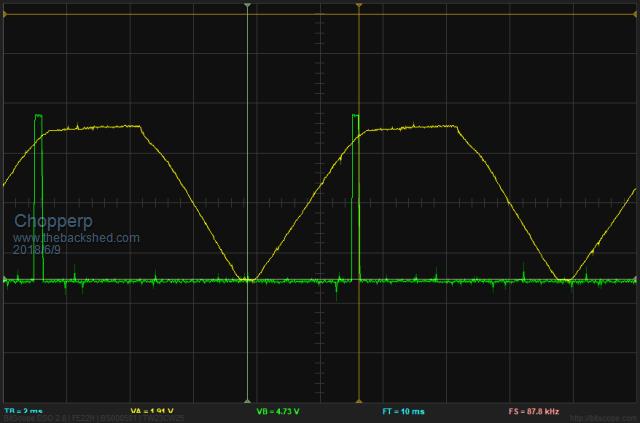Viewport: 640px width, 423px height.
Task: Click the FT 10 ms readout
Action: [401, 411]
